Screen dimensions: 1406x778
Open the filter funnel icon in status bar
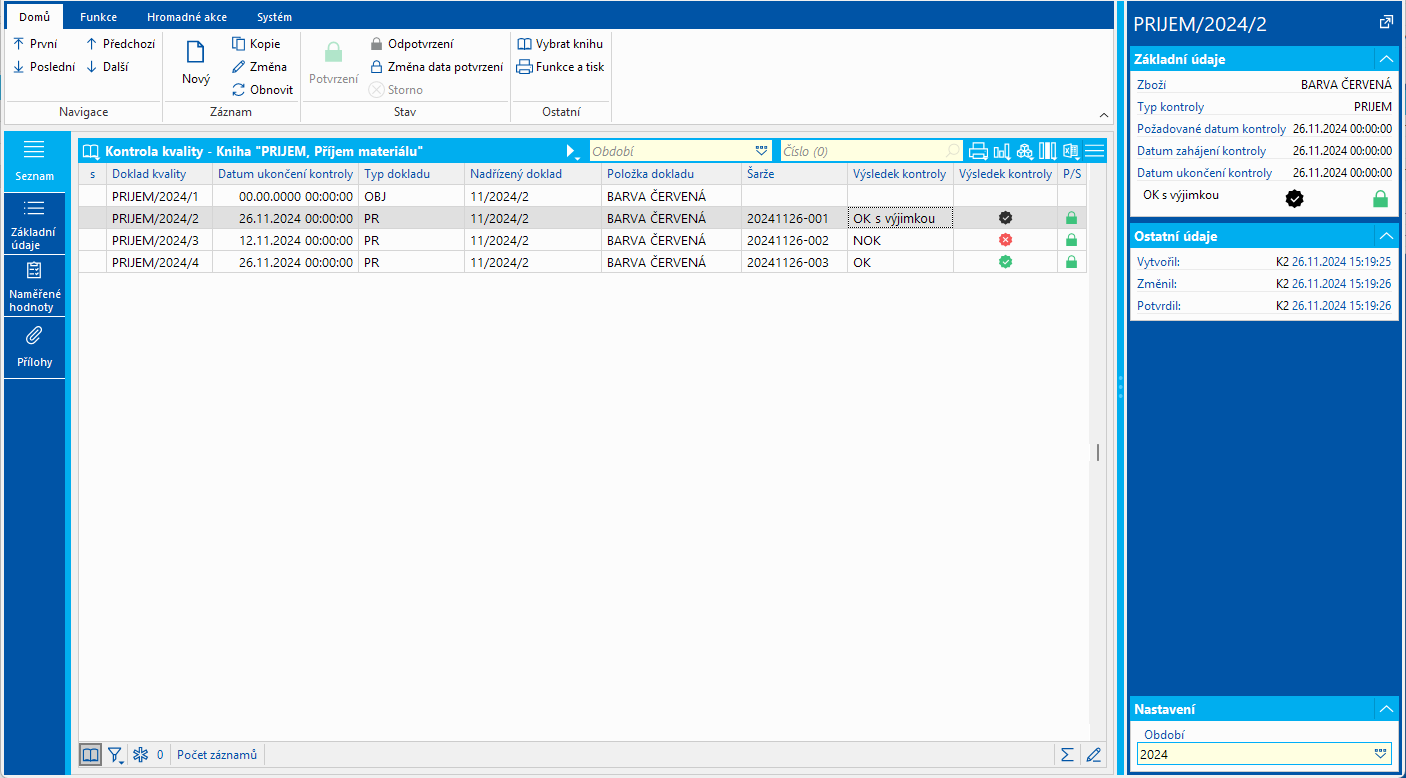tap(116, 755)
